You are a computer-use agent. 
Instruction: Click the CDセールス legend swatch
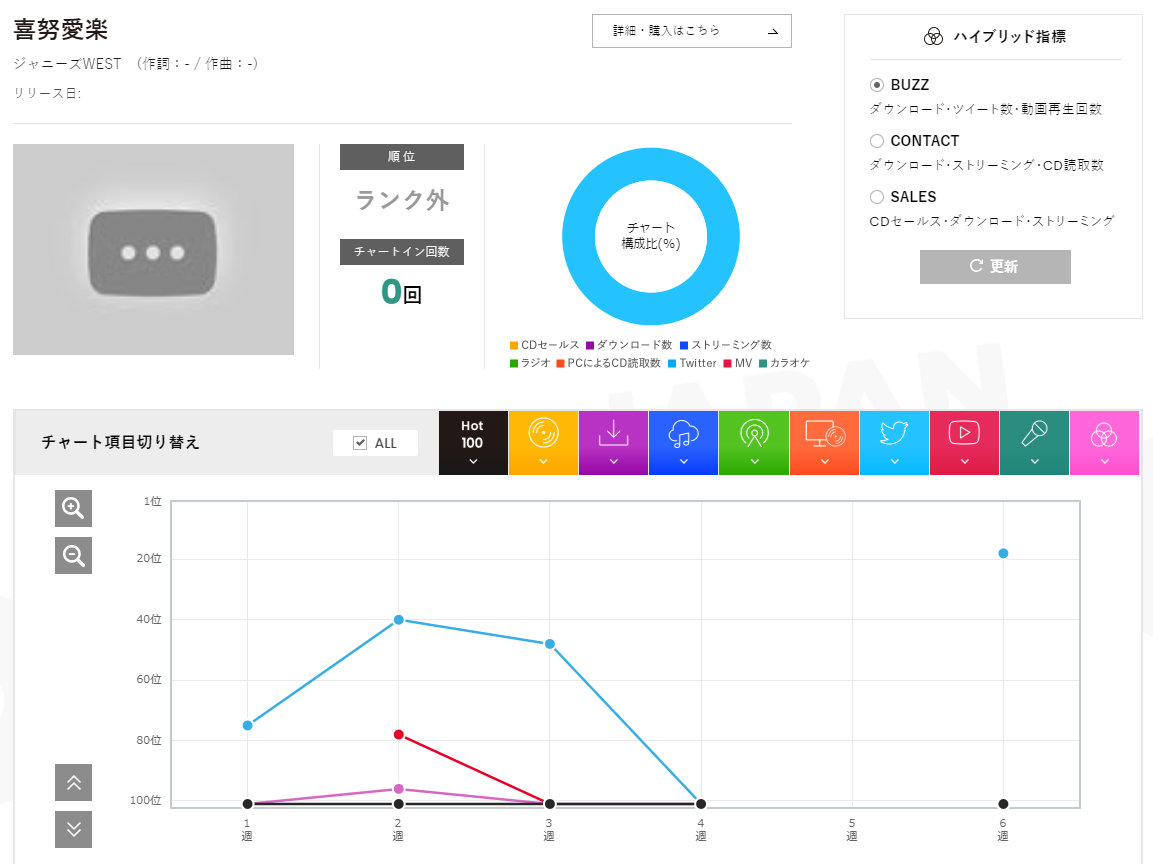pyautogui.click(x=514, y=345)
